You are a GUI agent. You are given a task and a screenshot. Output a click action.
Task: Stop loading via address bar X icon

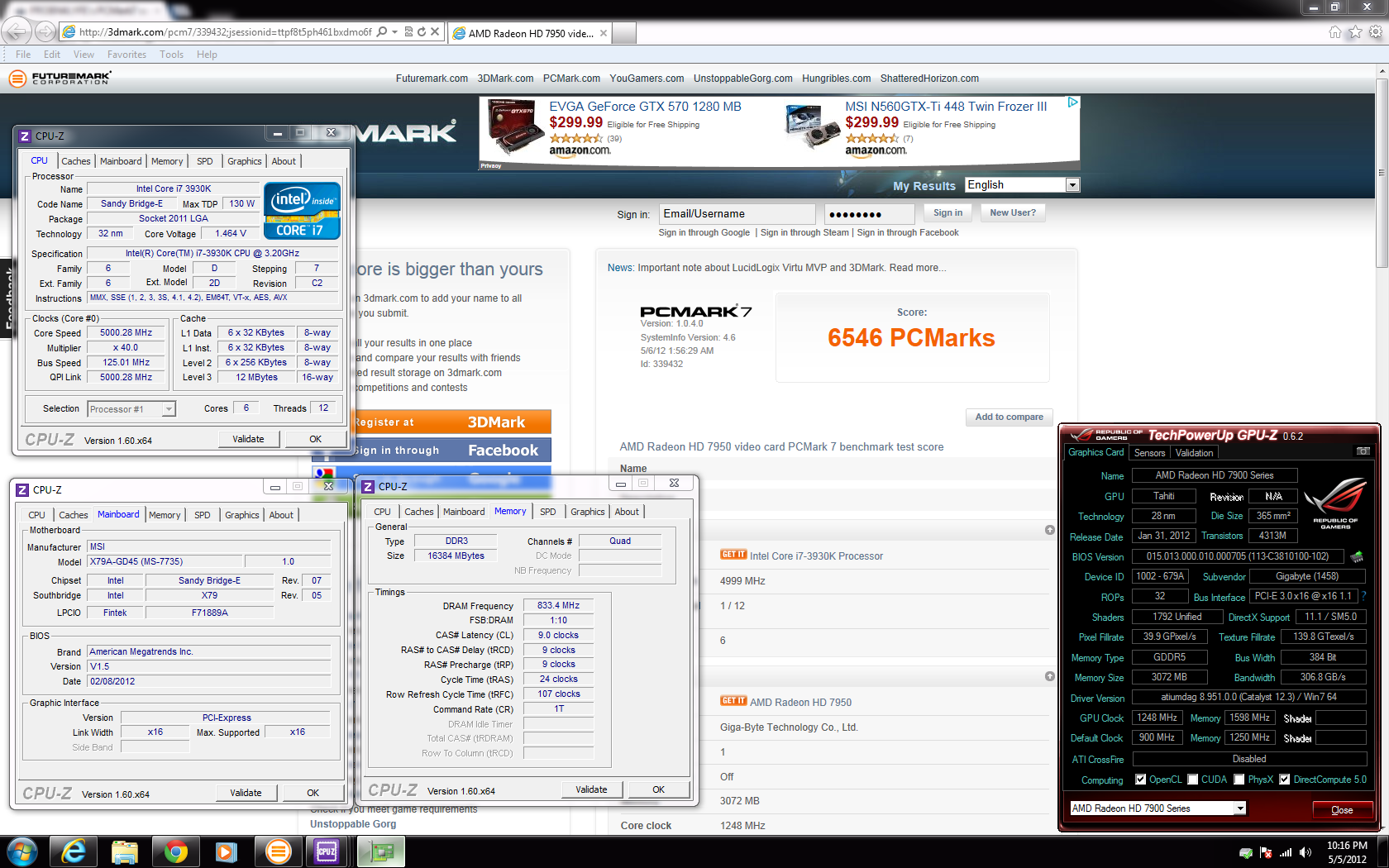pos(435,32)
